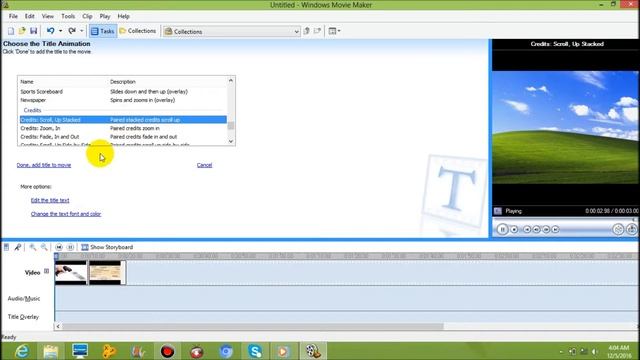The height and width of the screenshot is (360, 640).
Task: Take picture from preview icon
Action: (631, 229)
